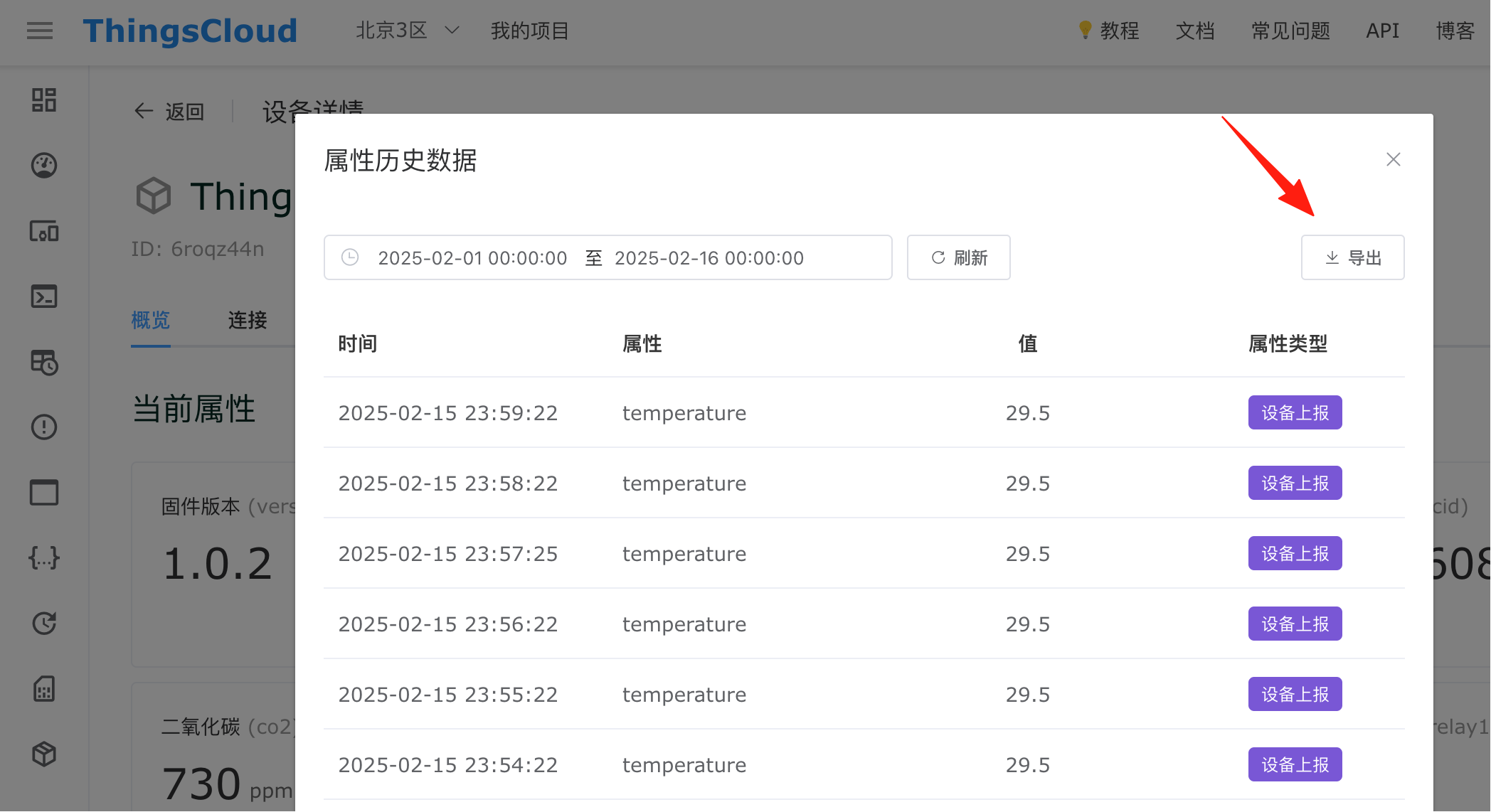
Task: Click value 29.5 in 23:55:22 row
Action: point(1028,694)
